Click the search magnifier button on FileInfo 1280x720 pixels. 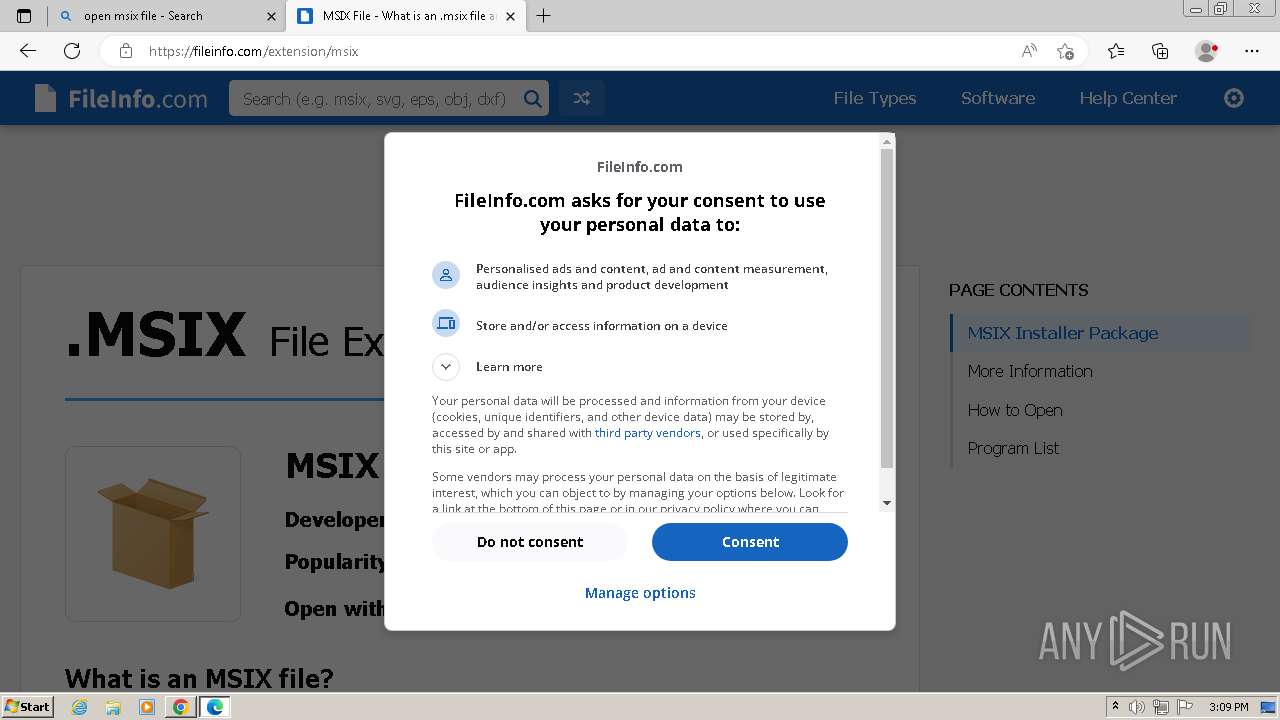(x=533, y=98)
